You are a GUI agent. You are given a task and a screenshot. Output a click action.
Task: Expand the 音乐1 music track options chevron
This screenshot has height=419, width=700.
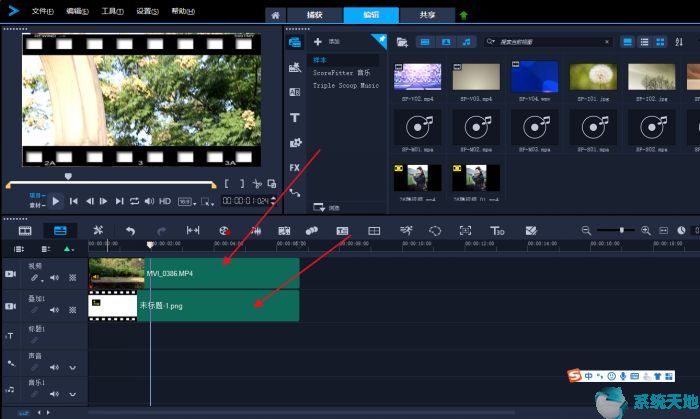point(72,394)
